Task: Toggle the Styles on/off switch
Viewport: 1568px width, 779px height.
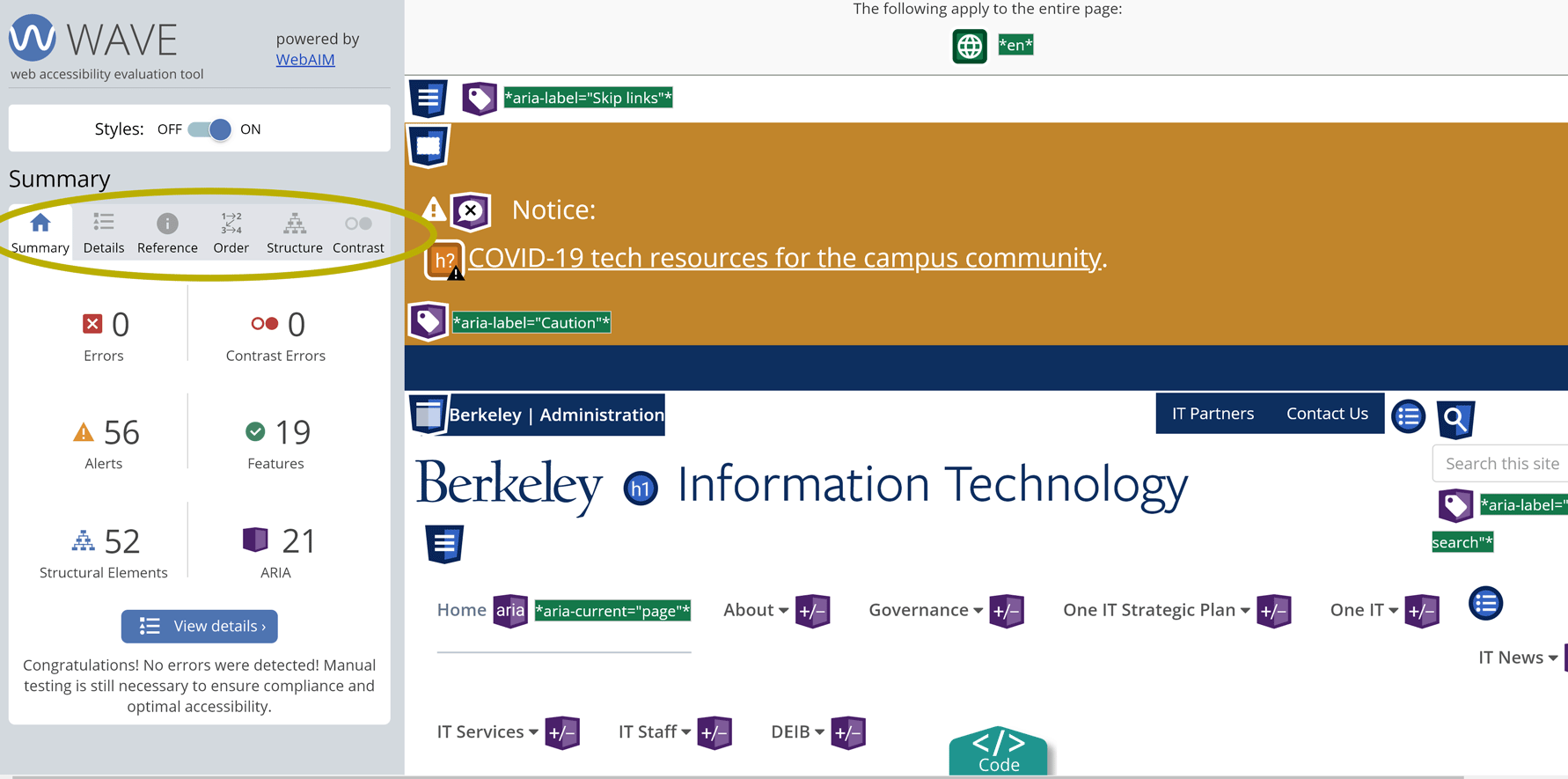Action: coord(209,129)
